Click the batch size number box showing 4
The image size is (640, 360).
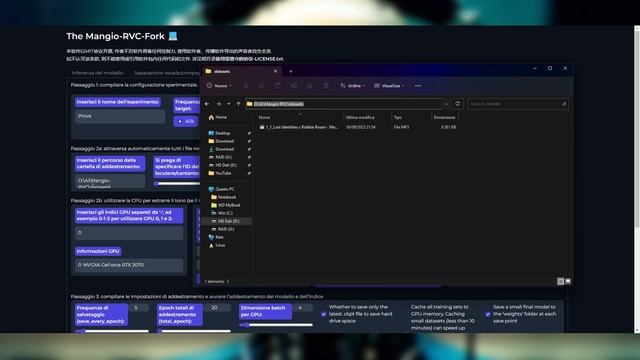(303, 308)
